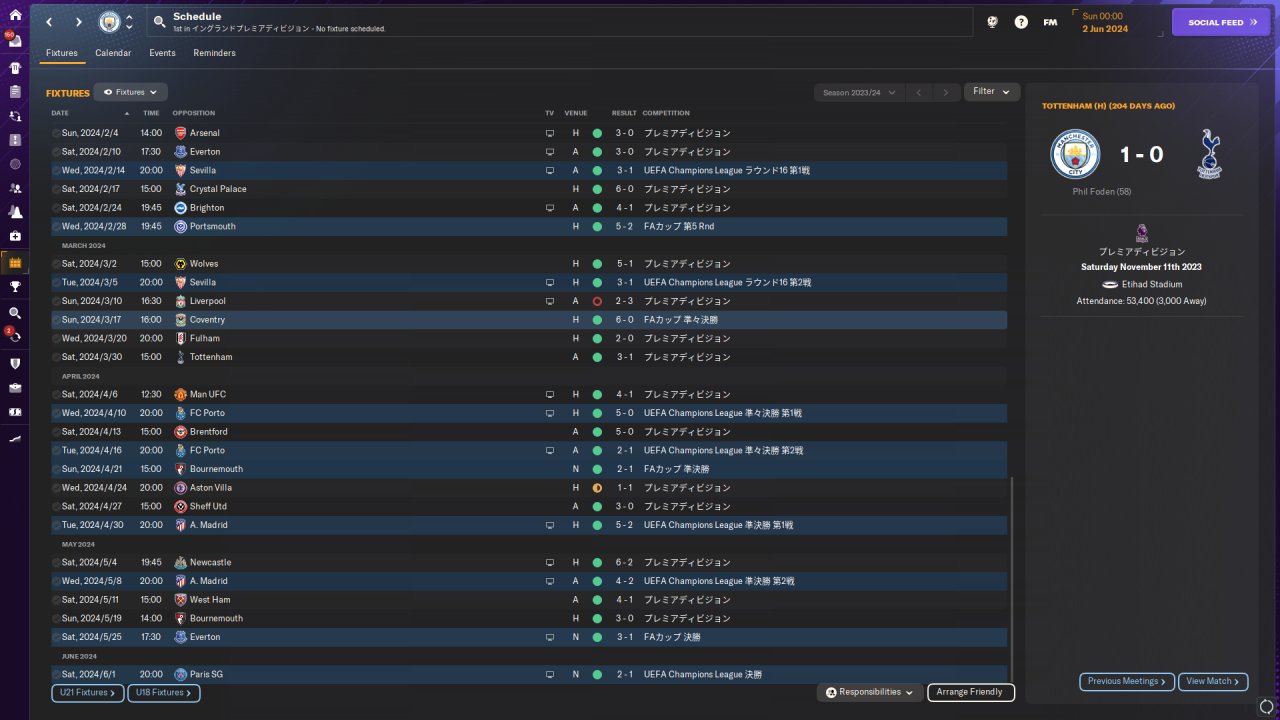Open the Training cones sidebar icon
The height and width of the screenshot is (720, 1280).
click(x=15, y=212)
